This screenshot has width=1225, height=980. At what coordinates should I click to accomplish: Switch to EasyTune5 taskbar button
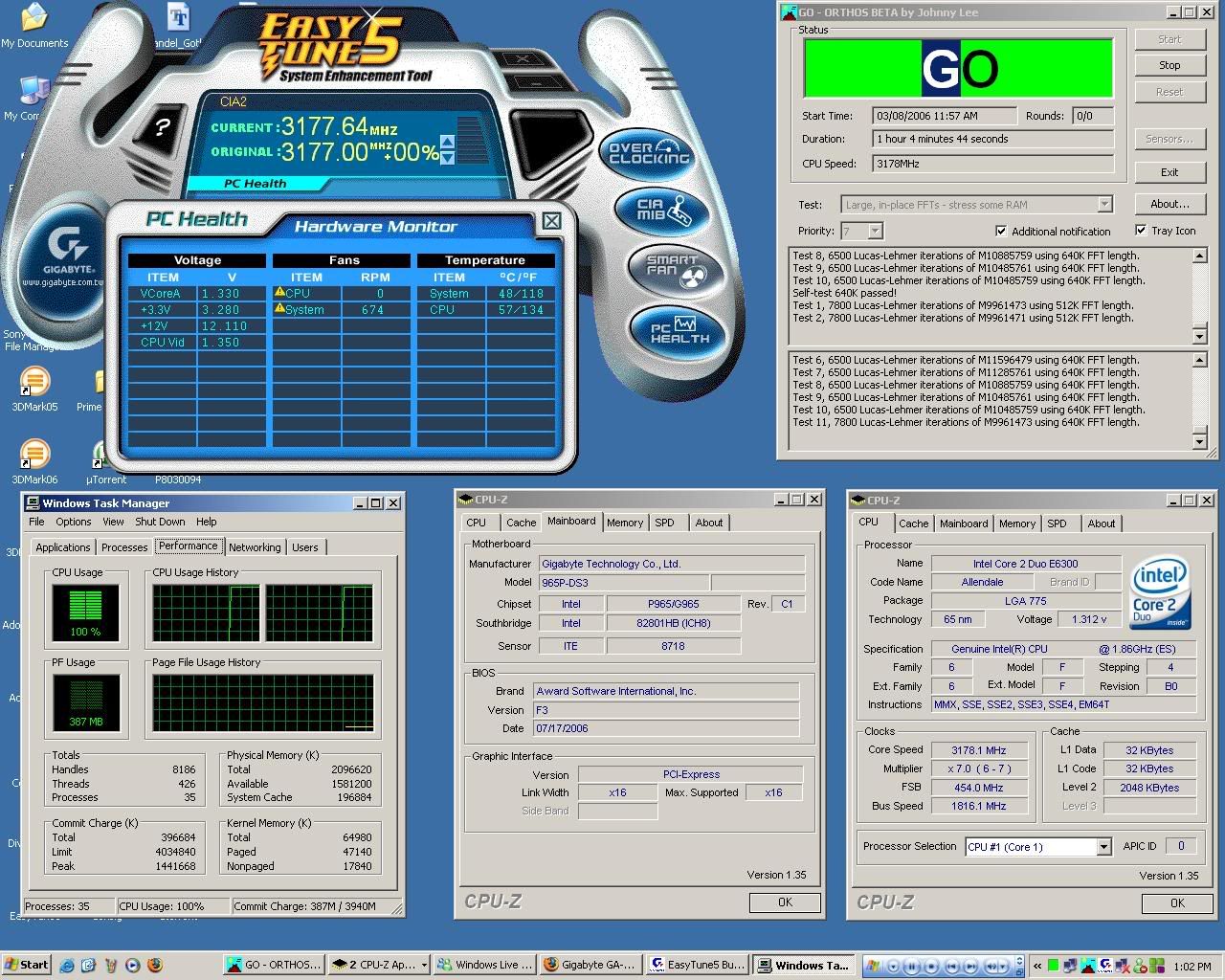click(x=695, y=966)
